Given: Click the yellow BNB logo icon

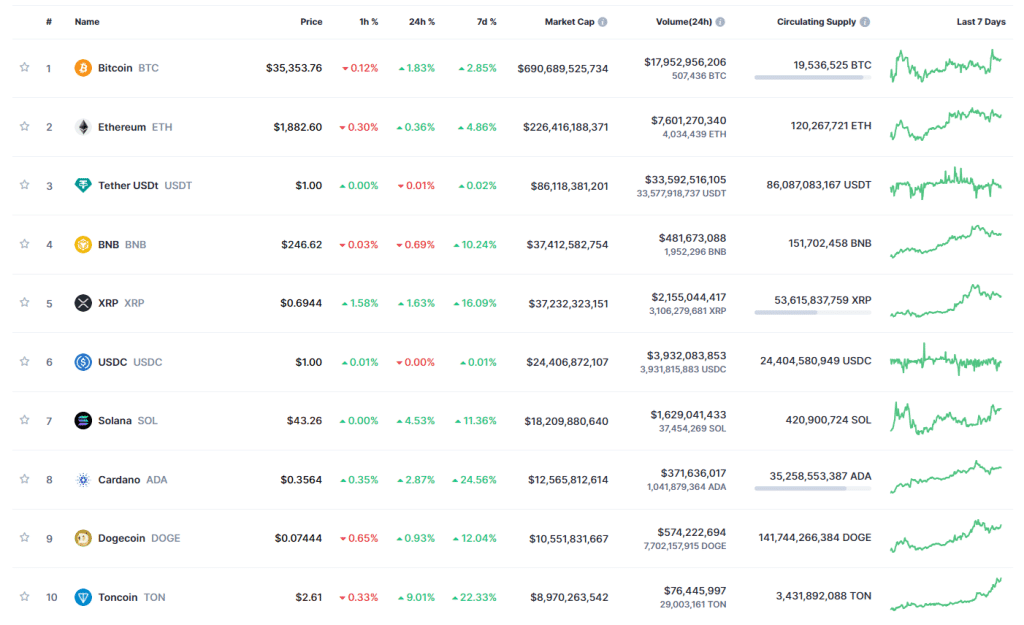Looking at the screenshot, I should tap(83, 244).
